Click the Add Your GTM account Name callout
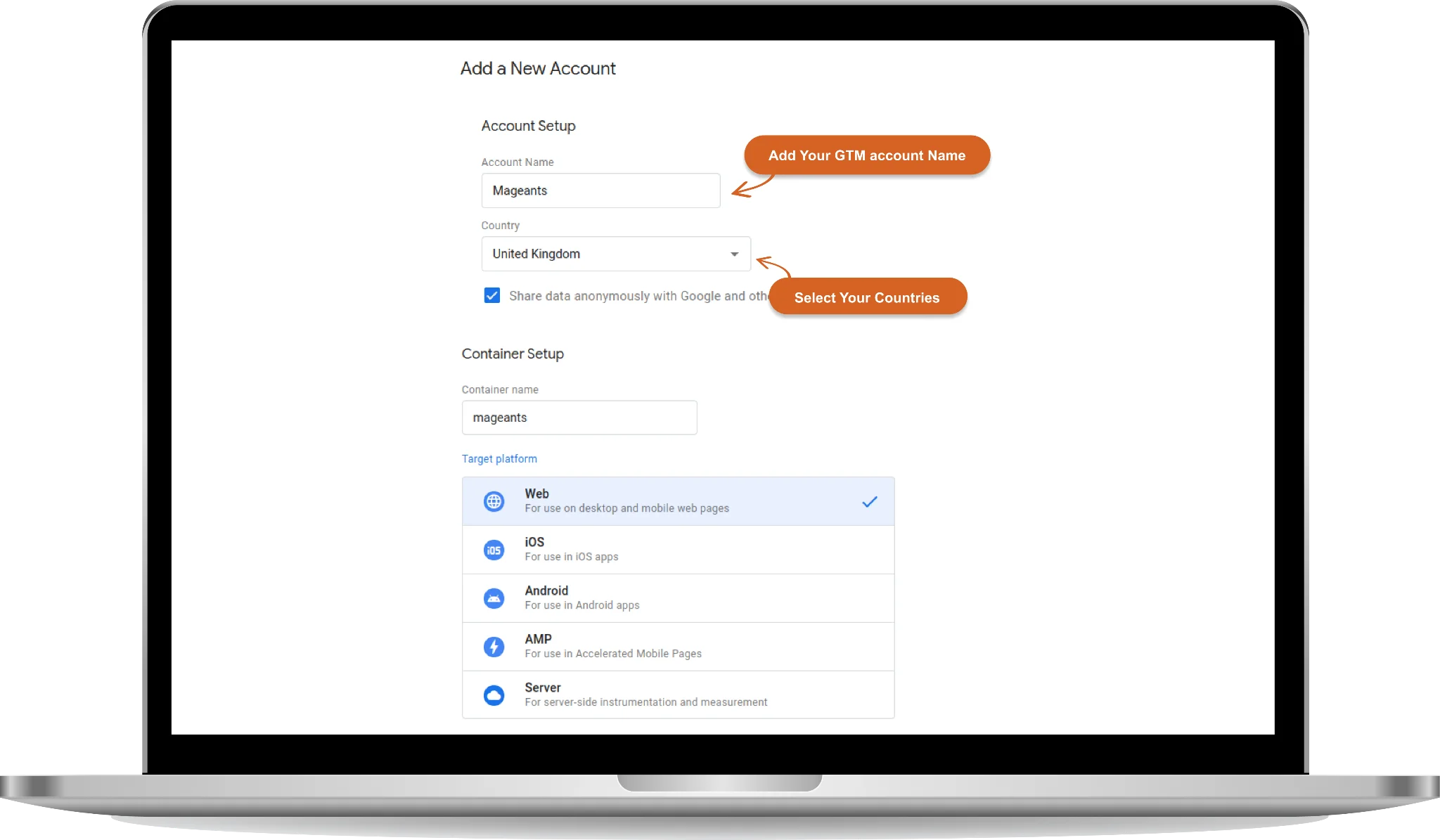The width and height of the screenshot is (1440, 840). click(867, 155)
